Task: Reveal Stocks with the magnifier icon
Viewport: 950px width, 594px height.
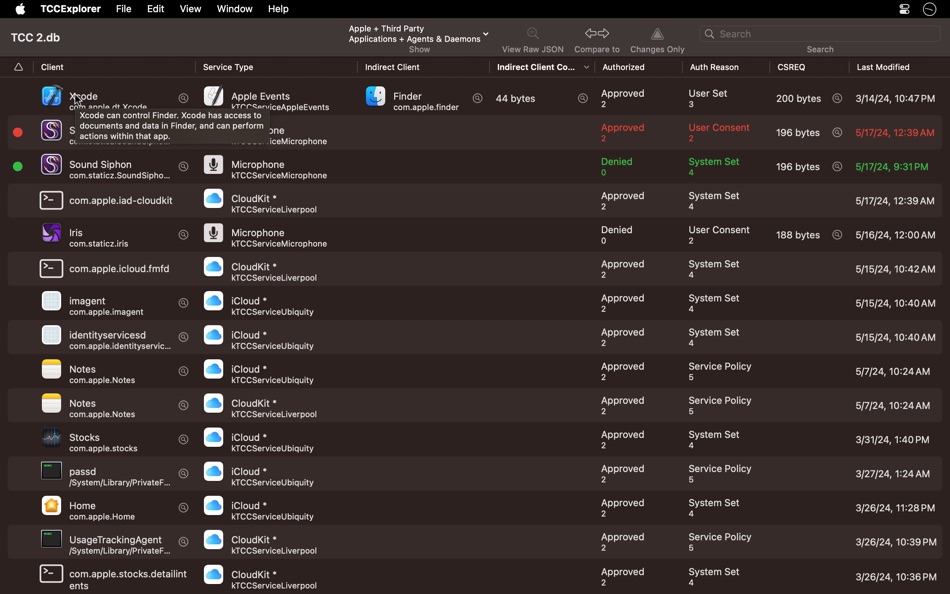Action: click(x=183, y=439)
